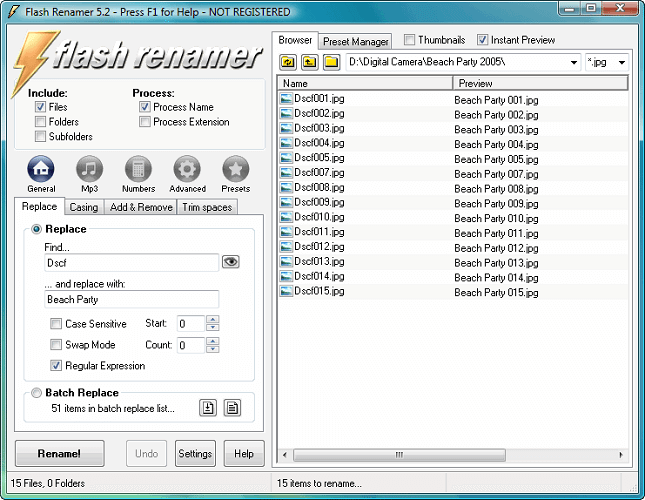The height and width of the screenshot is (500, 645).
Task: Select the Batch Replace radio button
Action: pos(38,393)
